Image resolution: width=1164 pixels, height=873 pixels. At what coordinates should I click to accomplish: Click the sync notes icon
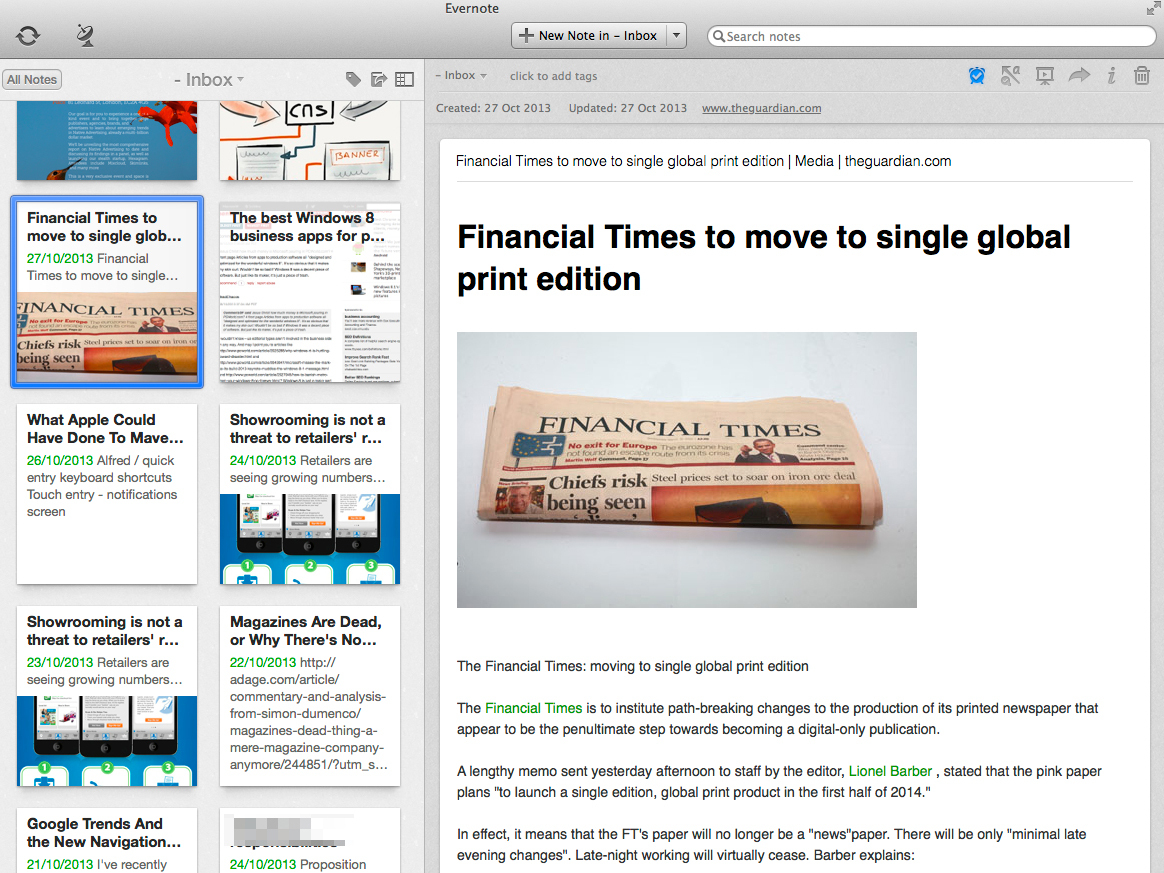[28, 35]
